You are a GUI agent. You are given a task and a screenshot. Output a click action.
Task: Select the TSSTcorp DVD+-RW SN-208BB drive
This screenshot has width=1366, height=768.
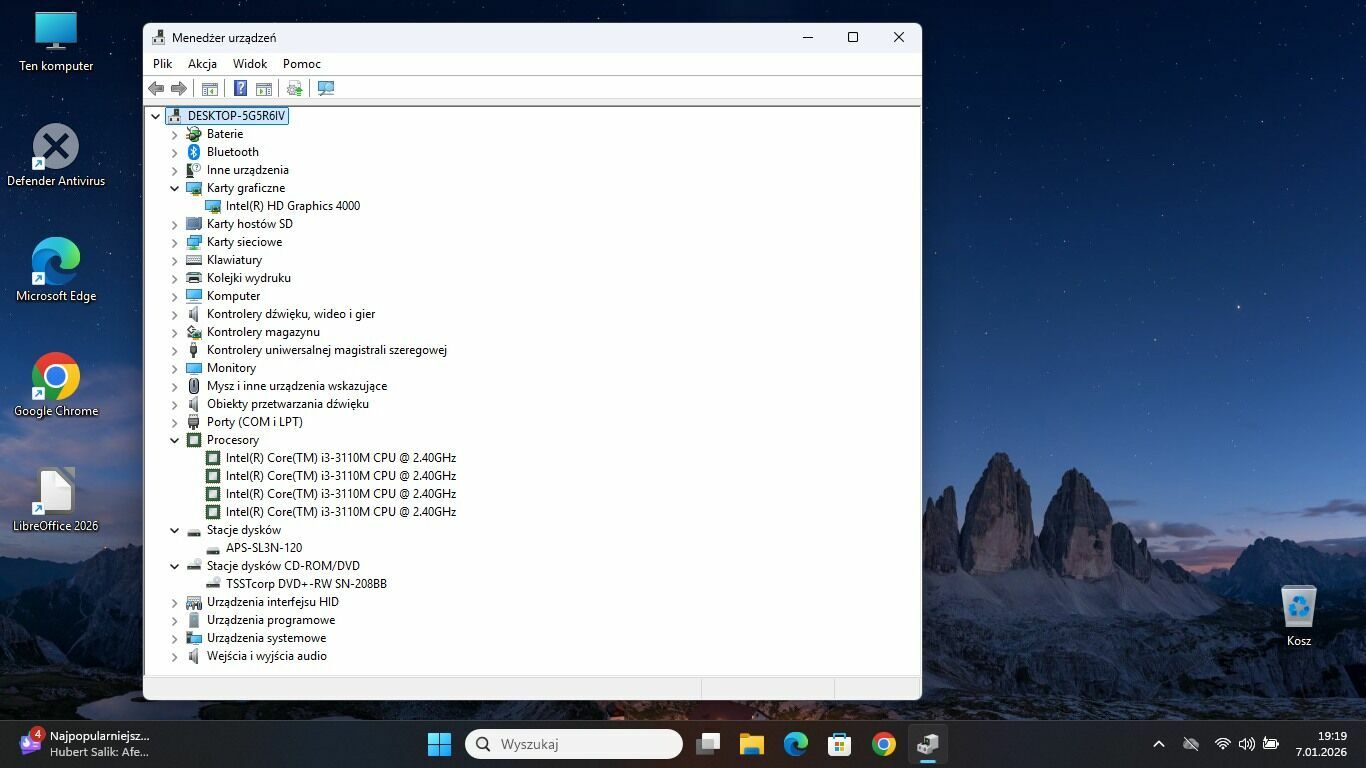305,584
